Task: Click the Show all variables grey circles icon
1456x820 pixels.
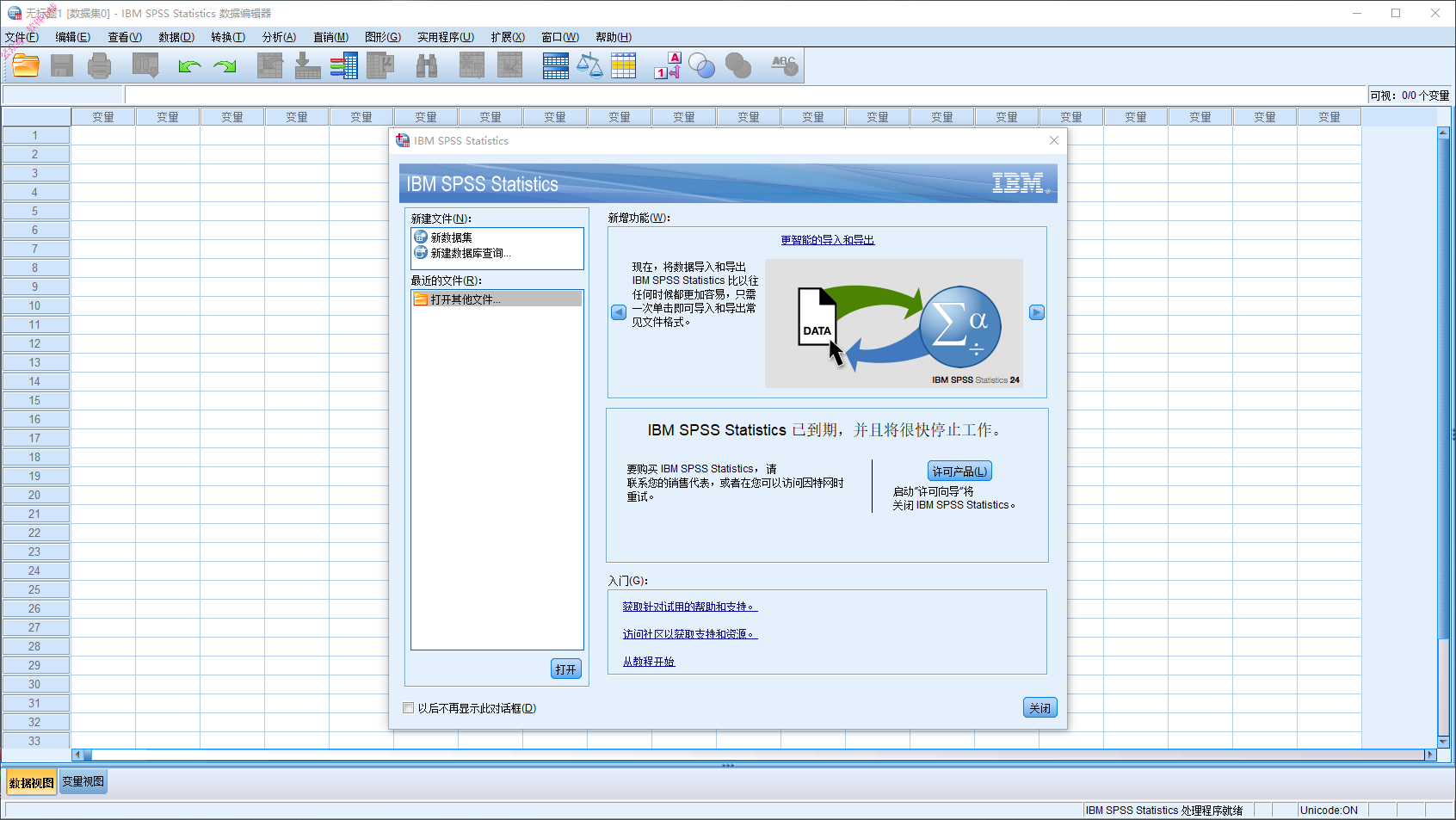Action: point(738,66)
